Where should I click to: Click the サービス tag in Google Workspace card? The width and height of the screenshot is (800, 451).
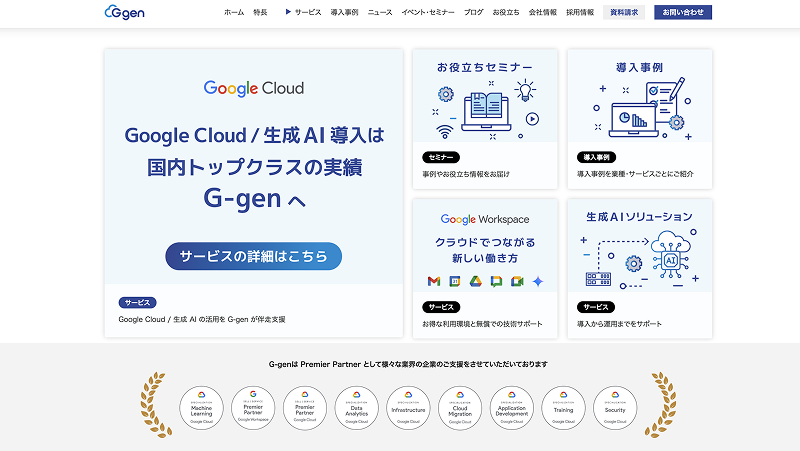[441, 307]
